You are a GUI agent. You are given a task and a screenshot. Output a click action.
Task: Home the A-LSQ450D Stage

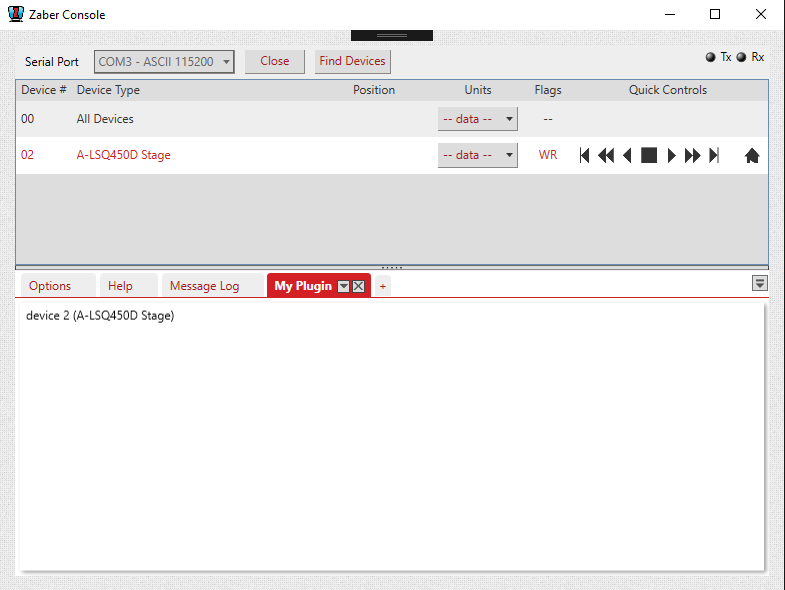tap(751, 156)
